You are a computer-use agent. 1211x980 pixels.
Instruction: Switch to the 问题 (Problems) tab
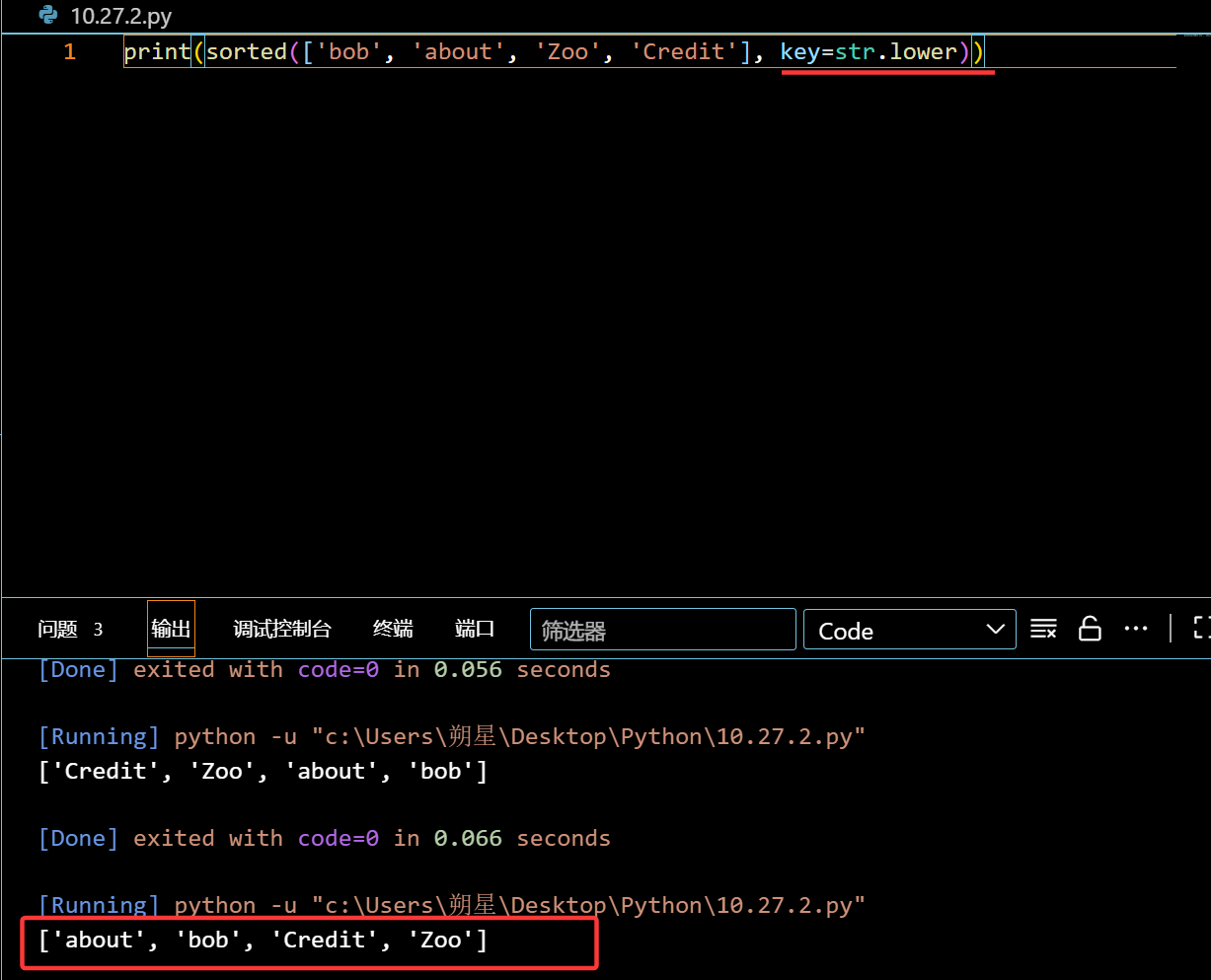(57, 630)
